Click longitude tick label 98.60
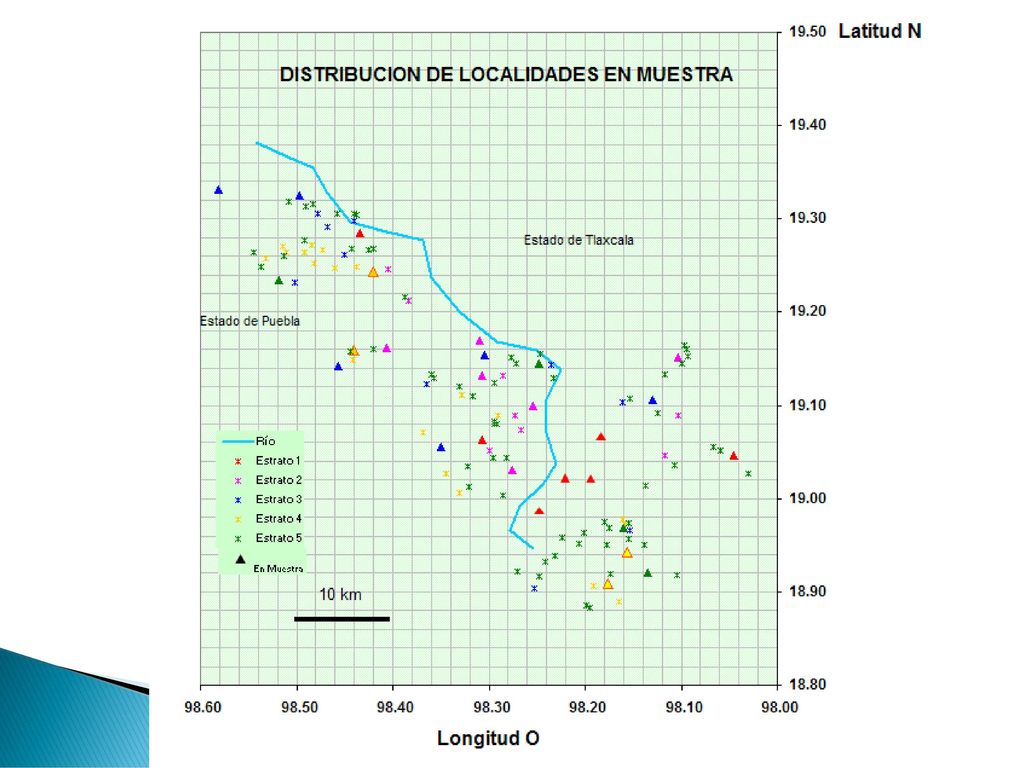Viewport: 1024px width, 768px height. [201, 707]
